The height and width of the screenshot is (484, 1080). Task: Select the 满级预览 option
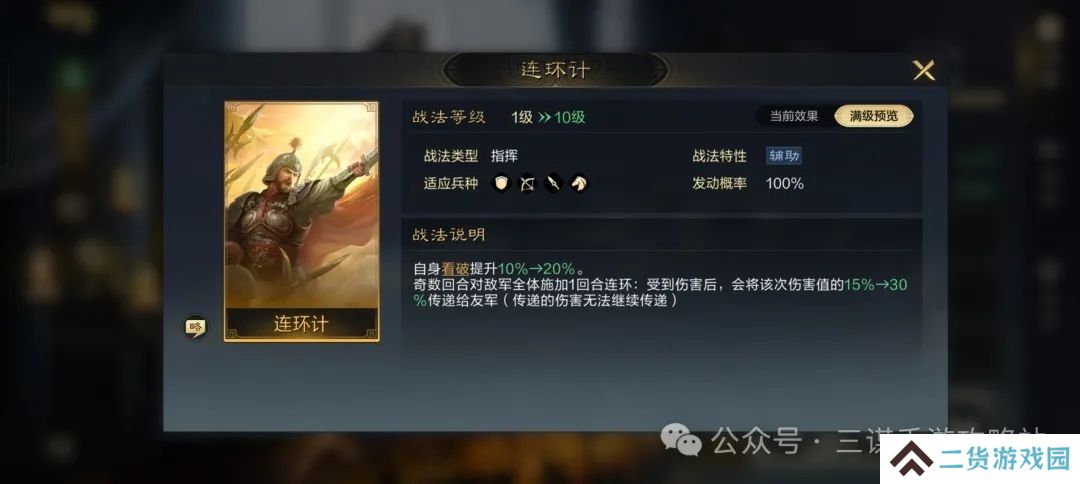click(x=874, y=116)
